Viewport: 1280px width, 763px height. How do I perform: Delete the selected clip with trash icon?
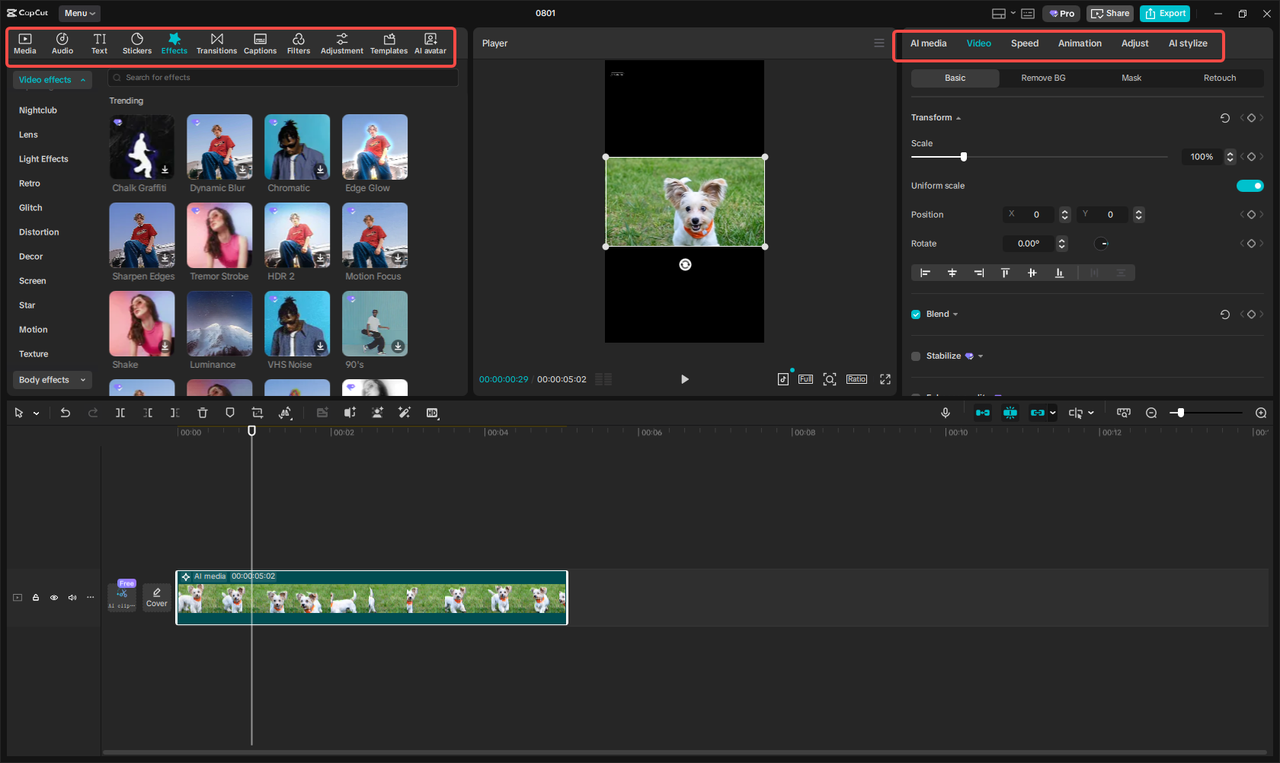203,413
